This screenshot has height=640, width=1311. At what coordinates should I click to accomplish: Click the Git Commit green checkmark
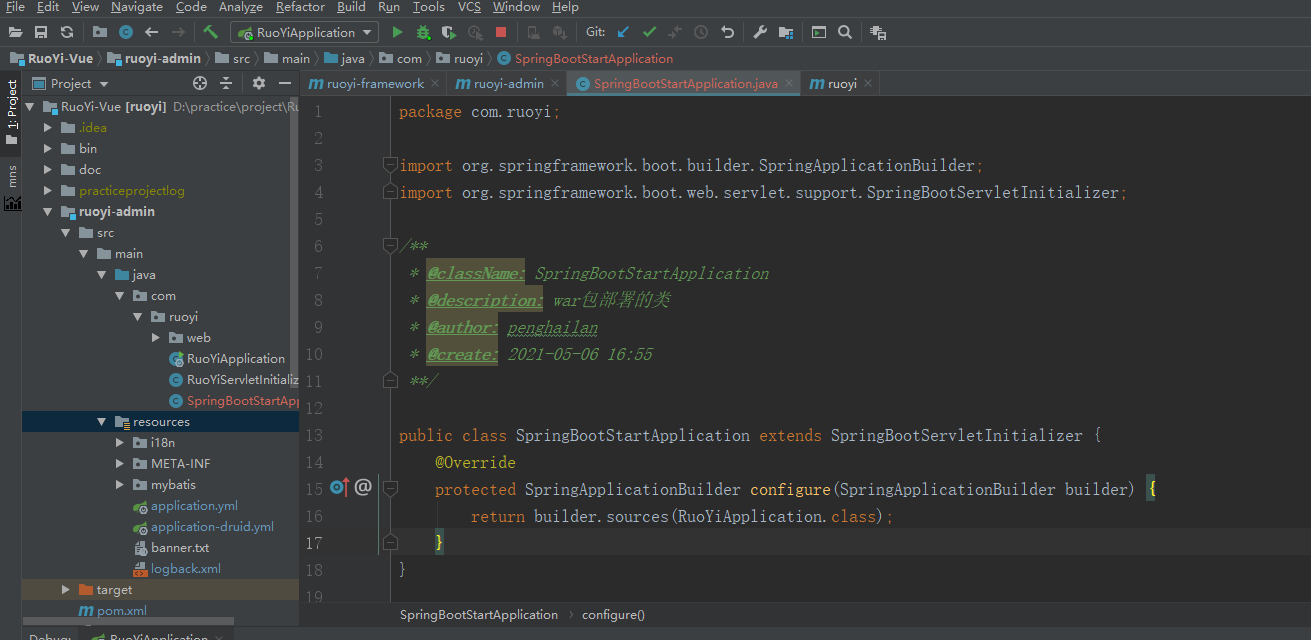click(x=649, y=32)
